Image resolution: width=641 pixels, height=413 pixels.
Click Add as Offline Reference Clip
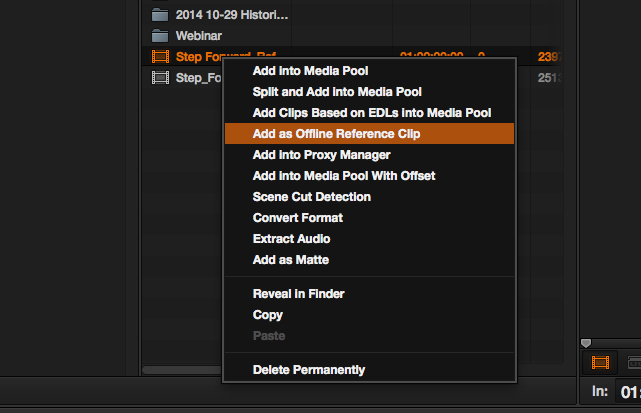(x=336, y=134)
